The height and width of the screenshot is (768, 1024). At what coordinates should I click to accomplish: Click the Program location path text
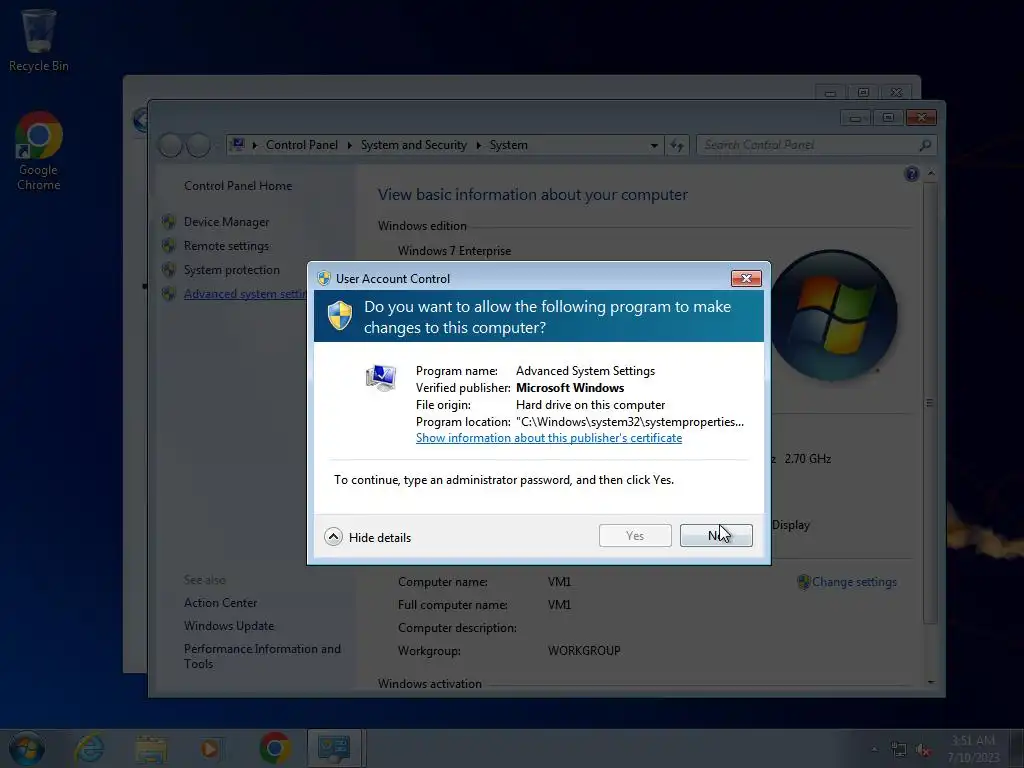[x=630, y=422]
